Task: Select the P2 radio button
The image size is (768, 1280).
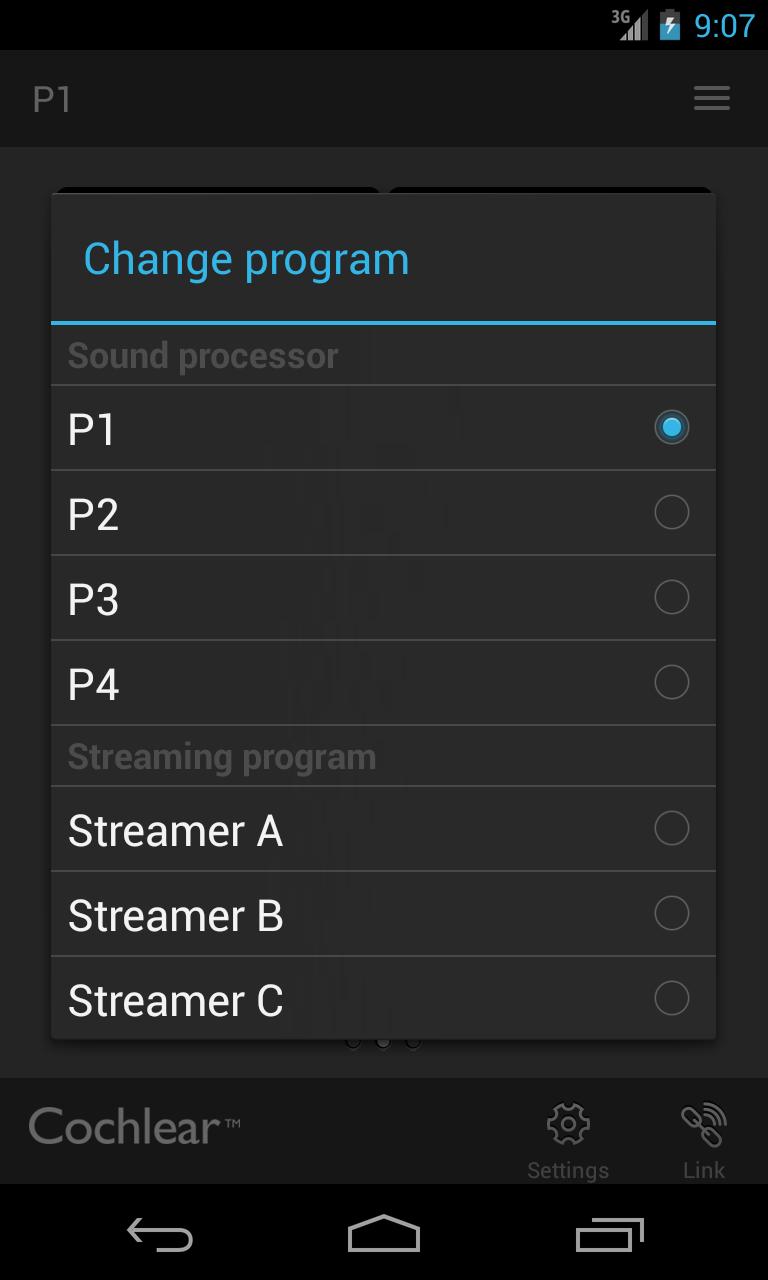Action: tap(671, 512)
